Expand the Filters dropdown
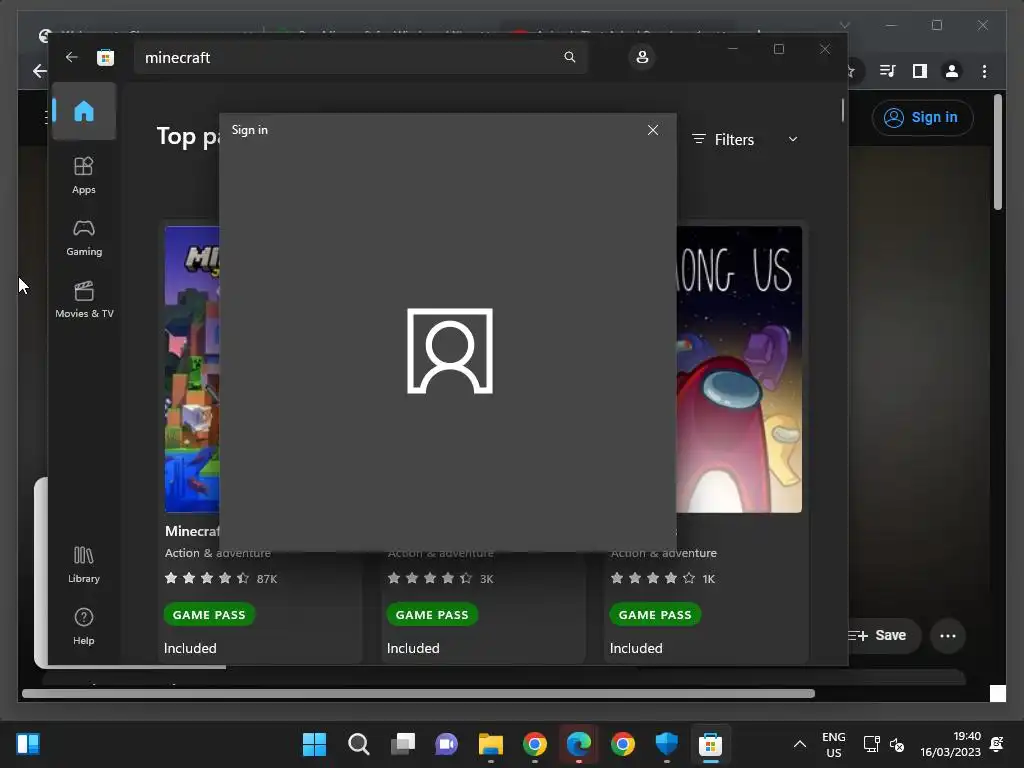 [x=744, y=139]
